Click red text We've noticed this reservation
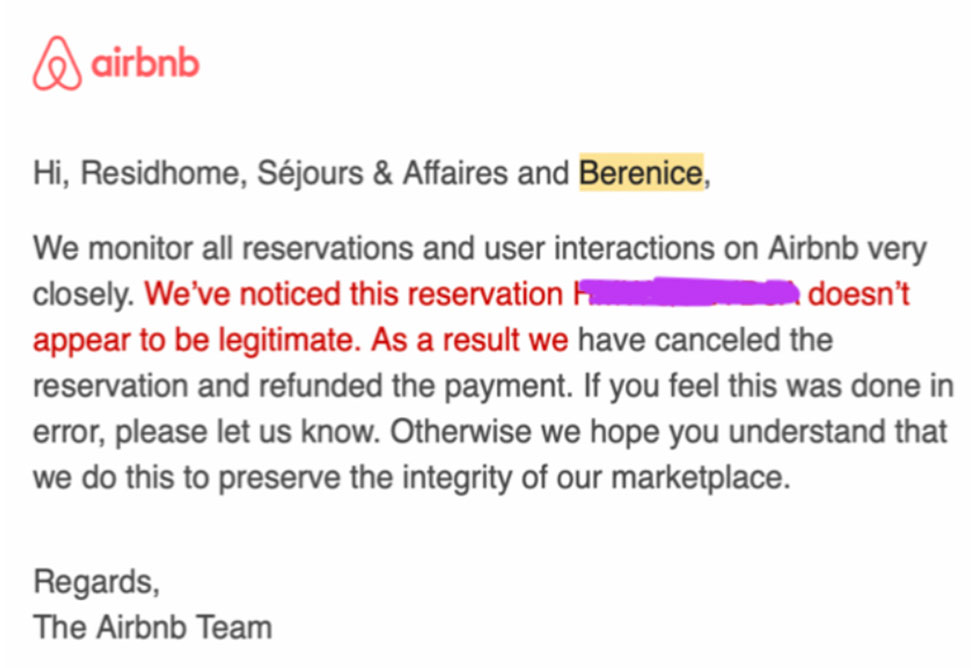Screen dimensions: 971x668 point(354,293)
